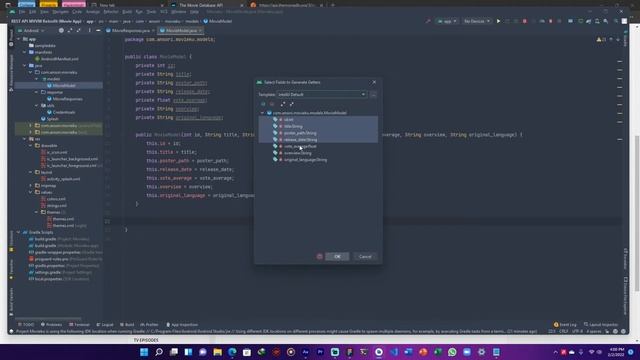Open the App Inspection tool window
This screenshot has height=360, width=640.
(x=182, y=324)
